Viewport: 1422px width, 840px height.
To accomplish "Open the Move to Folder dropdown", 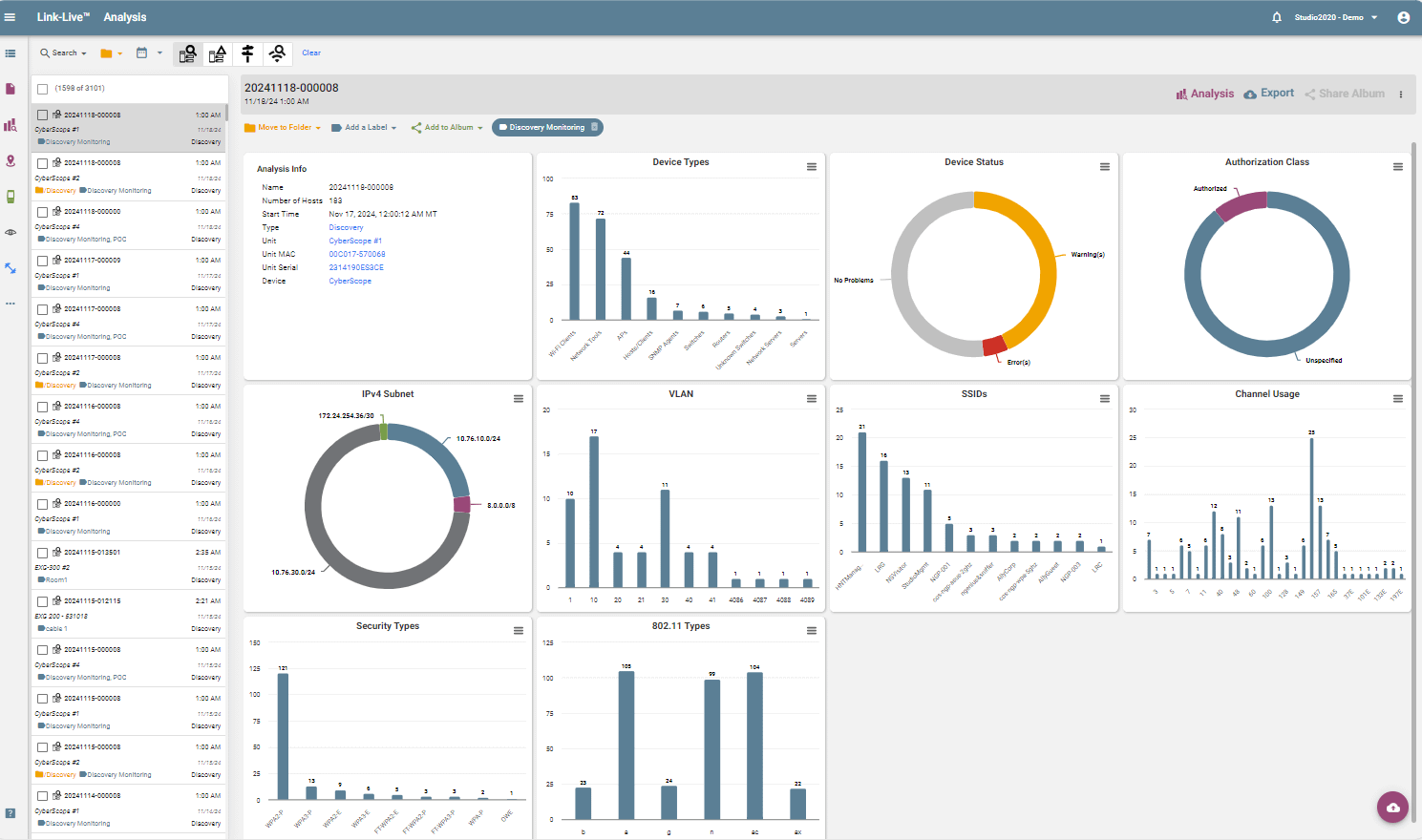I will click(x=283, y=127).
